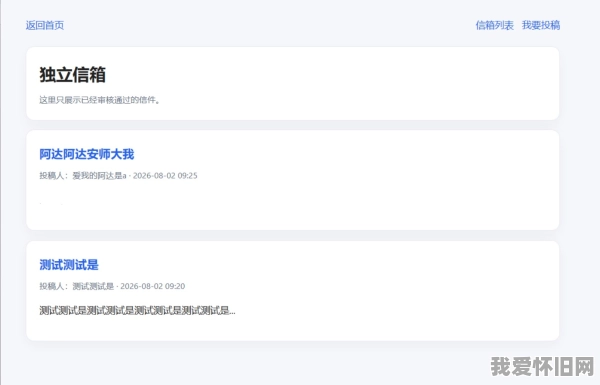Open letter titled 阿达阿达安师大我
Screen dimensions: 600x385
click(x=87, y=154)
